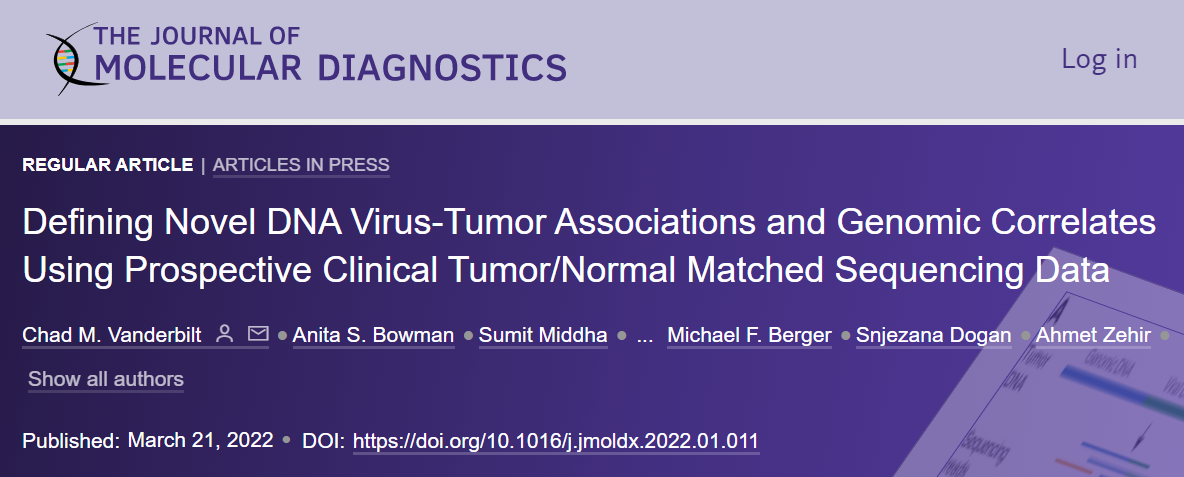
Task: Select author Chad M. Vanderbilt
Action: click(112, 335)
